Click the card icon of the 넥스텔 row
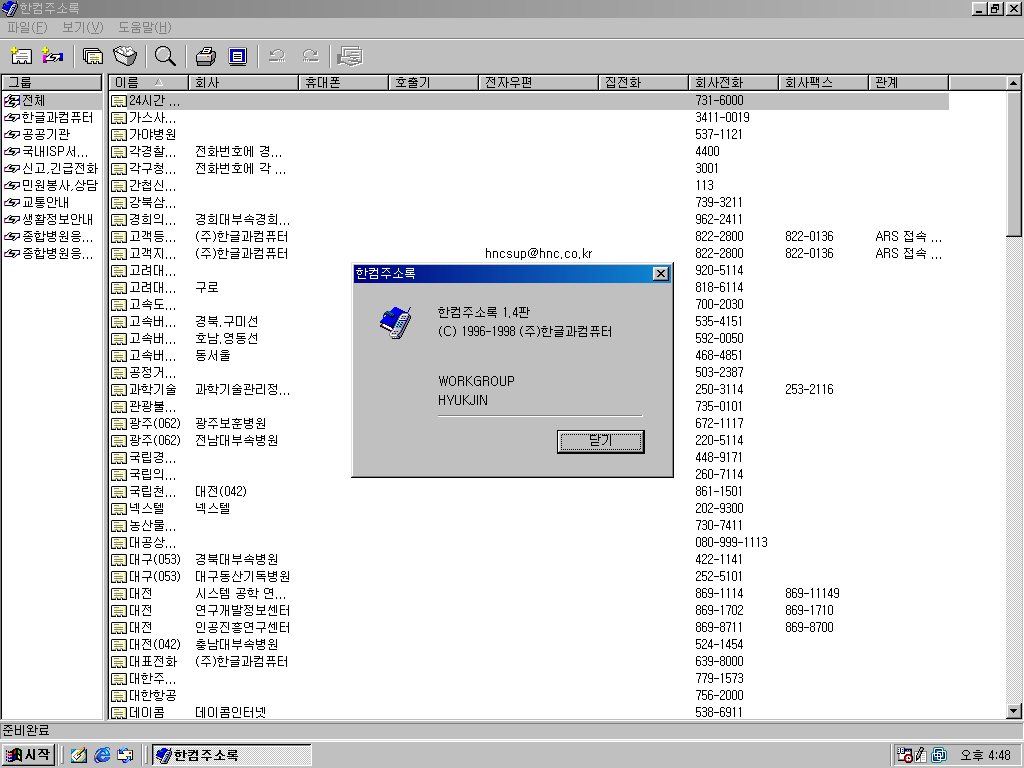The image size is (1024, 768). pyautogui.click(x=119, y=509)
